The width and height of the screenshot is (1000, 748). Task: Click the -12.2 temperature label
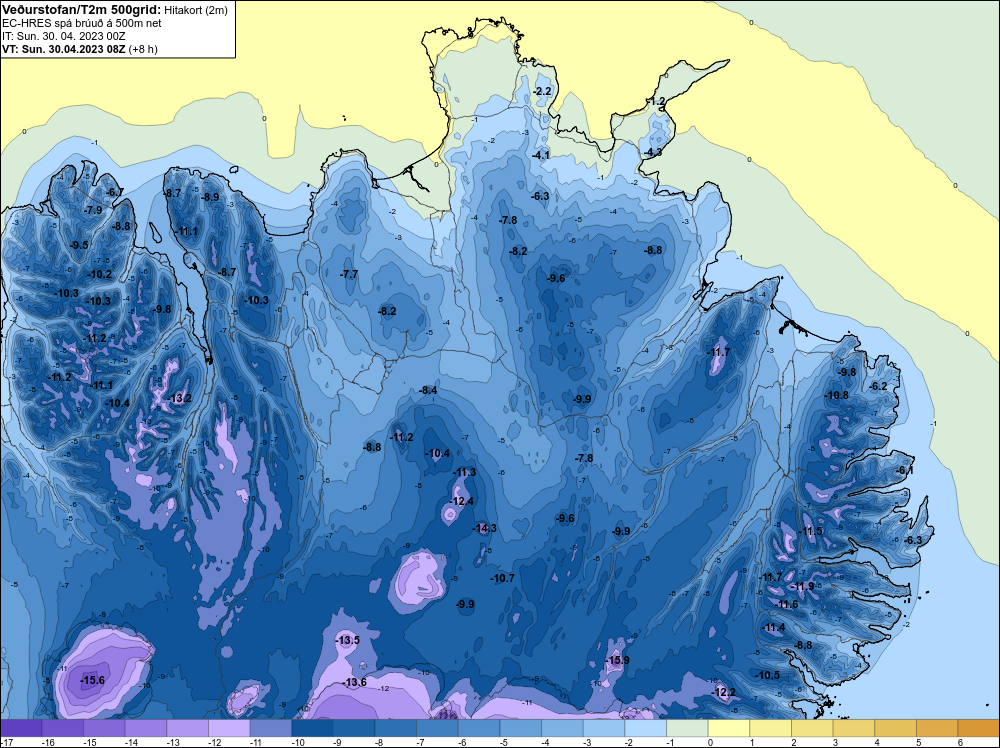tap(724, 693)
